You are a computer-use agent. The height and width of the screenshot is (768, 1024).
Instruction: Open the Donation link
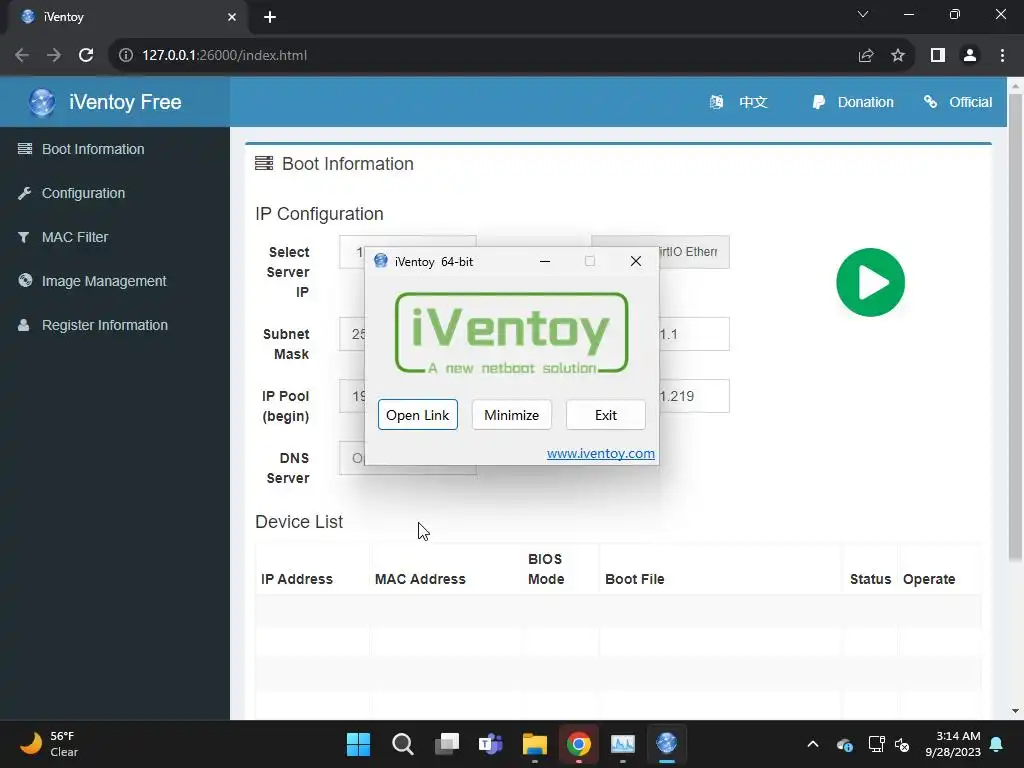coord(865,102)
